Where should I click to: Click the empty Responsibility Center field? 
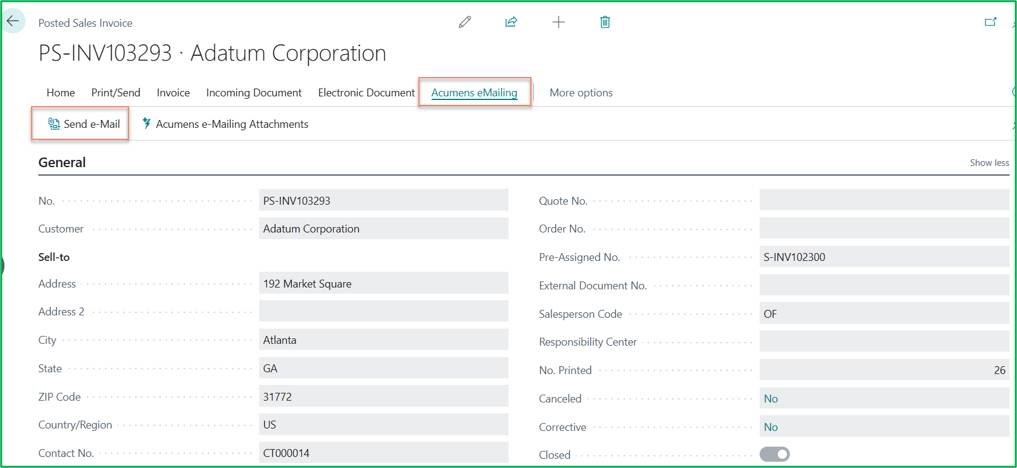[885, 342]
